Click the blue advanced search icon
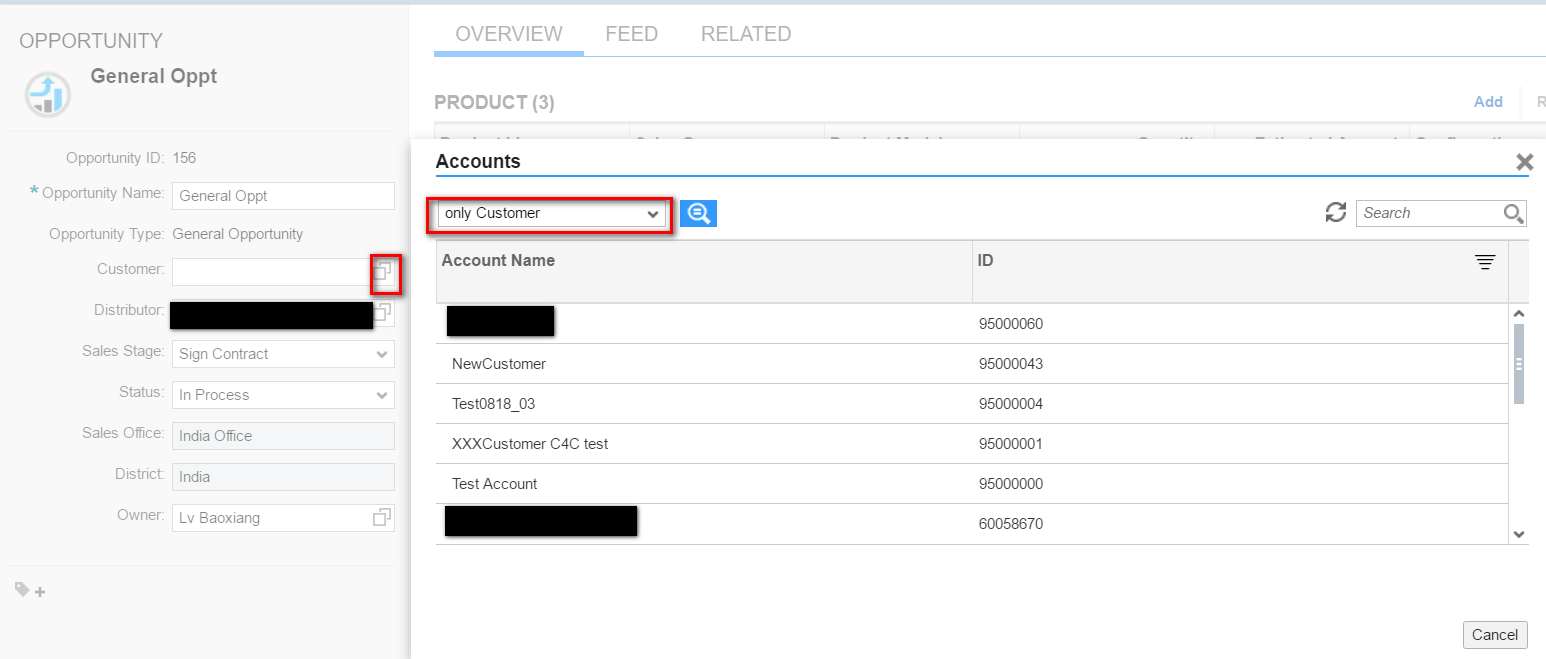The width and height of the screenshot is (1546, 659). point(698,213)
